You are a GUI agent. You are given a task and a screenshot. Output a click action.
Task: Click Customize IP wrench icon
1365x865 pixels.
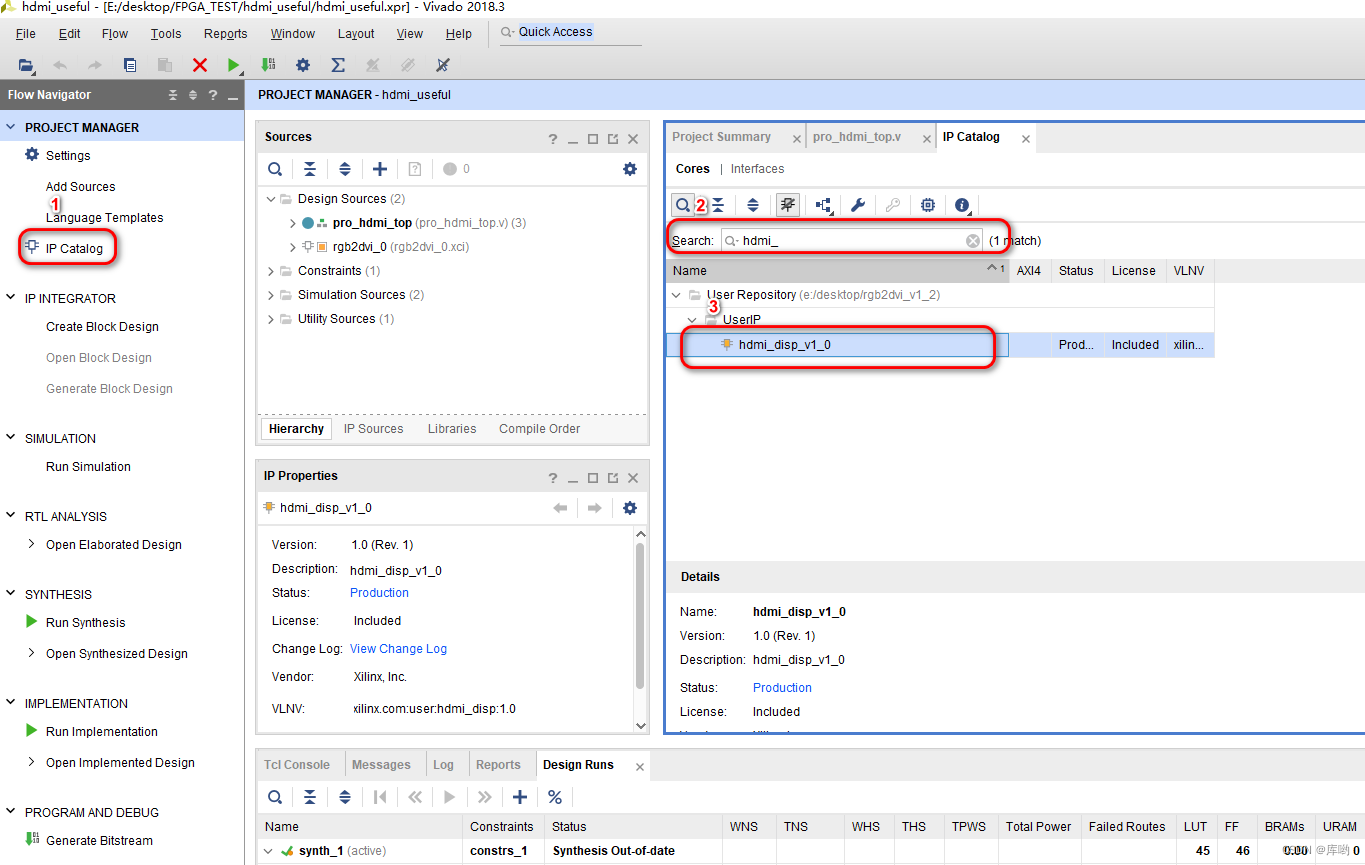[858, 205]
